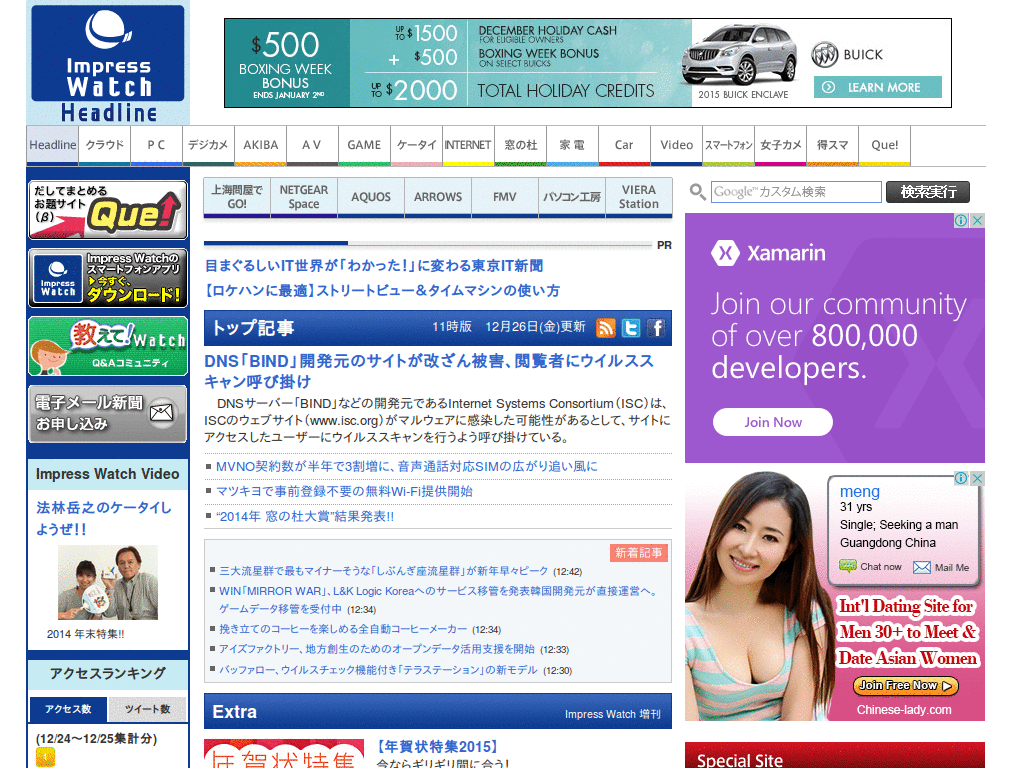Image resolution: width=1024 pixels, height=768 pixels.
Task: Click LEARN MORE in Buick banner
Action: click(x=878, y=87)
